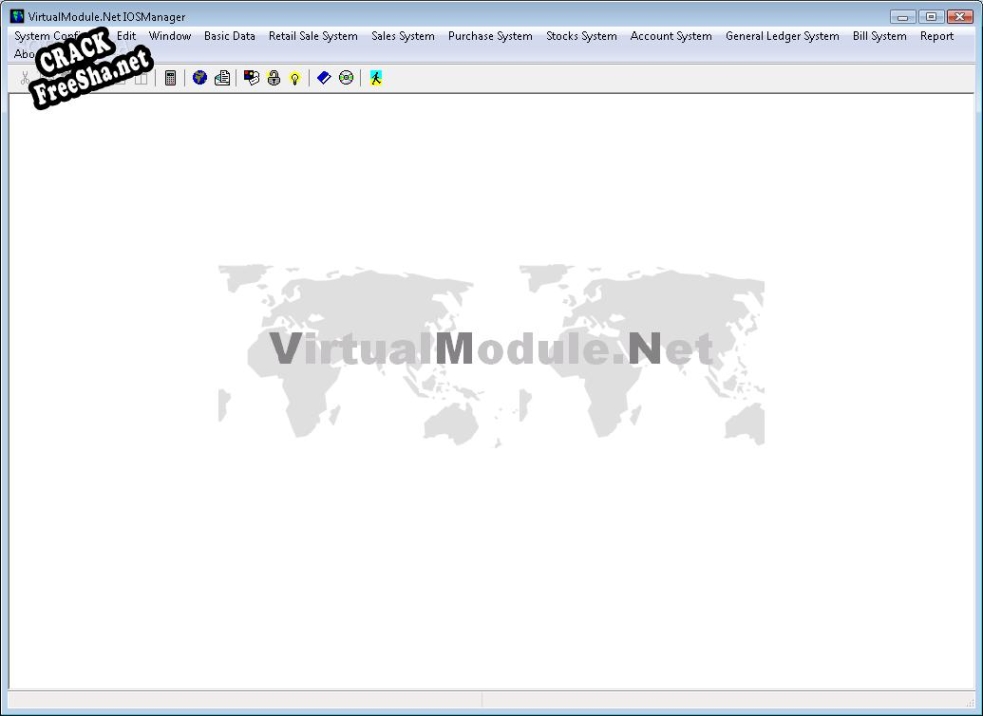Click the padlock icon in toolbar
This screenshot has height=716, width=983.
[x=274, y=78]
